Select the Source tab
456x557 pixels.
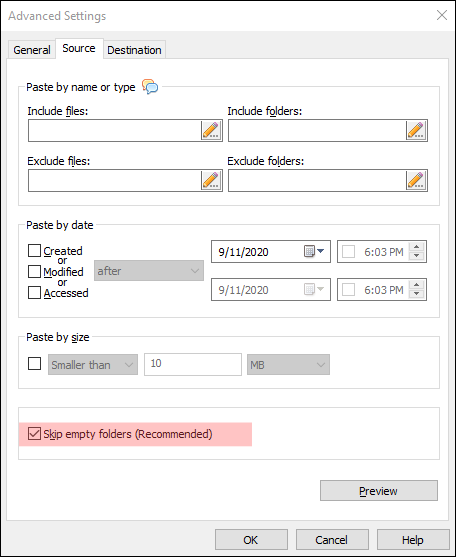click(79, 48)
